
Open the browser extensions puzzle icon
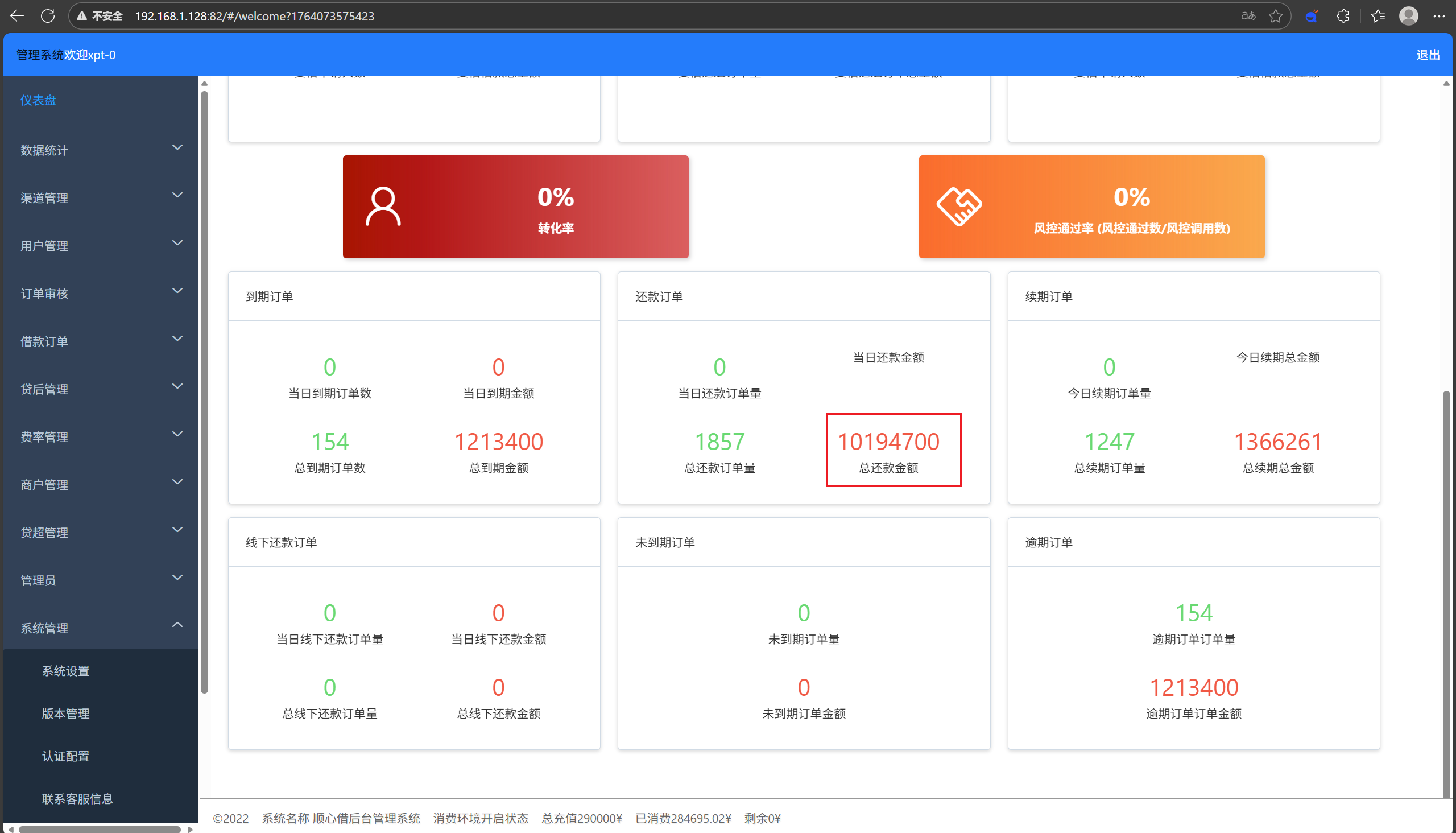tap(1343, 16)
